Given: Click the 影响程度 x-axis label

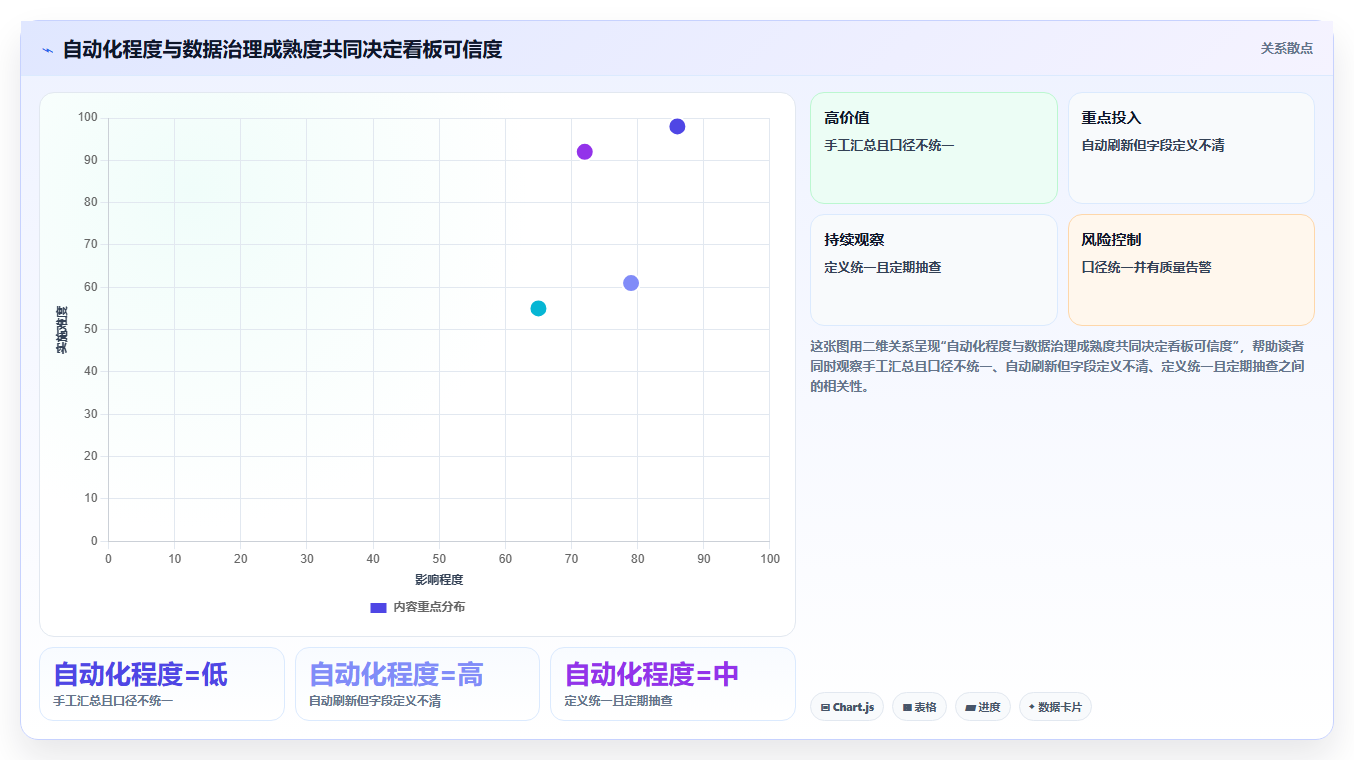Looking at the screenshot, I should tap(439, 579).
